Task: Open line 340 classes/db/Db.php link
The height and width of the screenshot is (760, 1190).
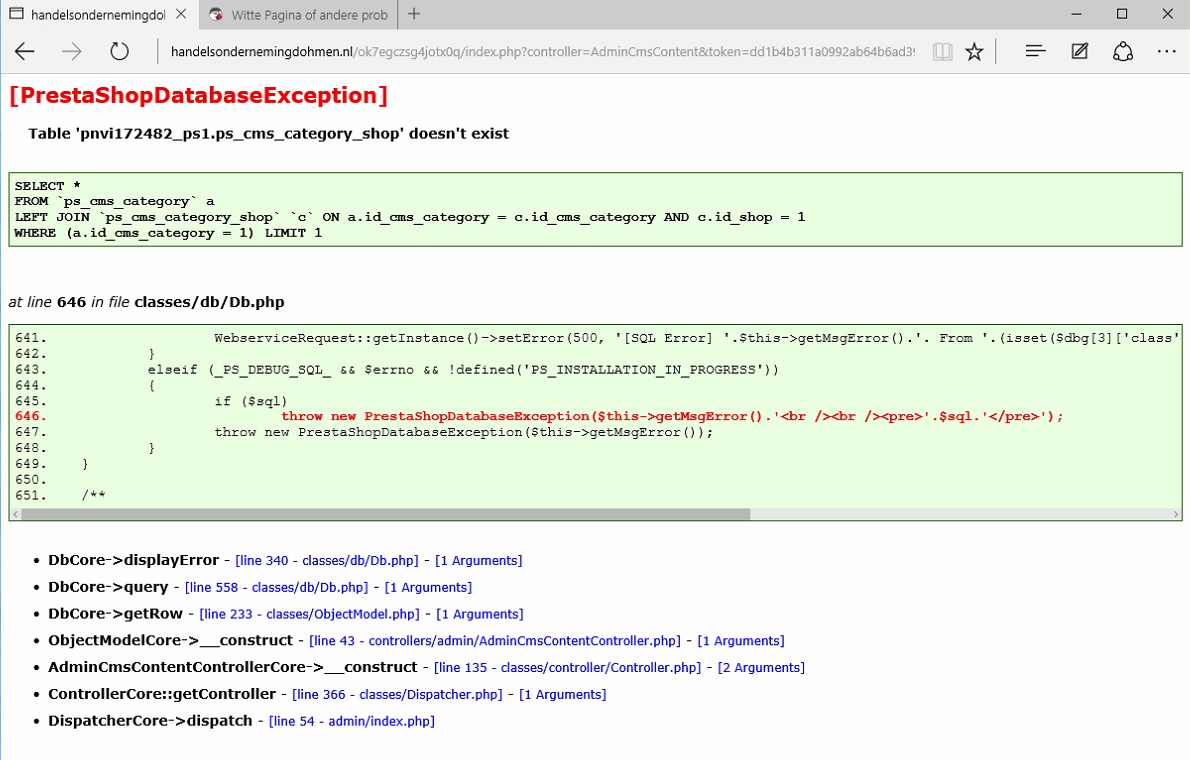Action: [326, 560]
